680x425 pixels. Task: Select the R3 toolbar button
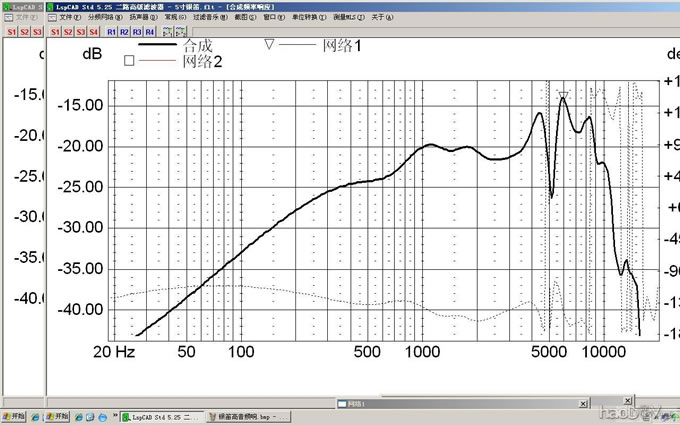137,31
